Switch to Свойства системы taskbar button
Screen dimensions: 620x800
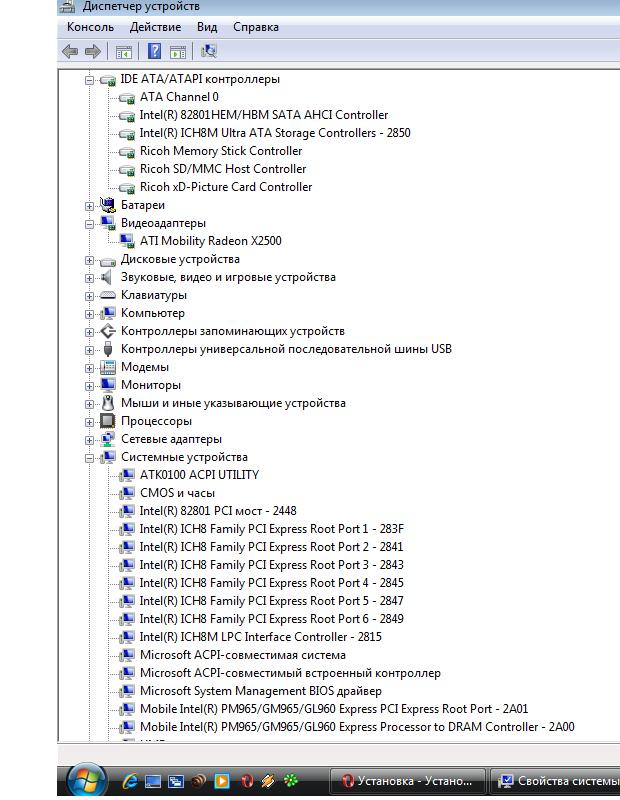pyautogui.click(x=556, y=781)
